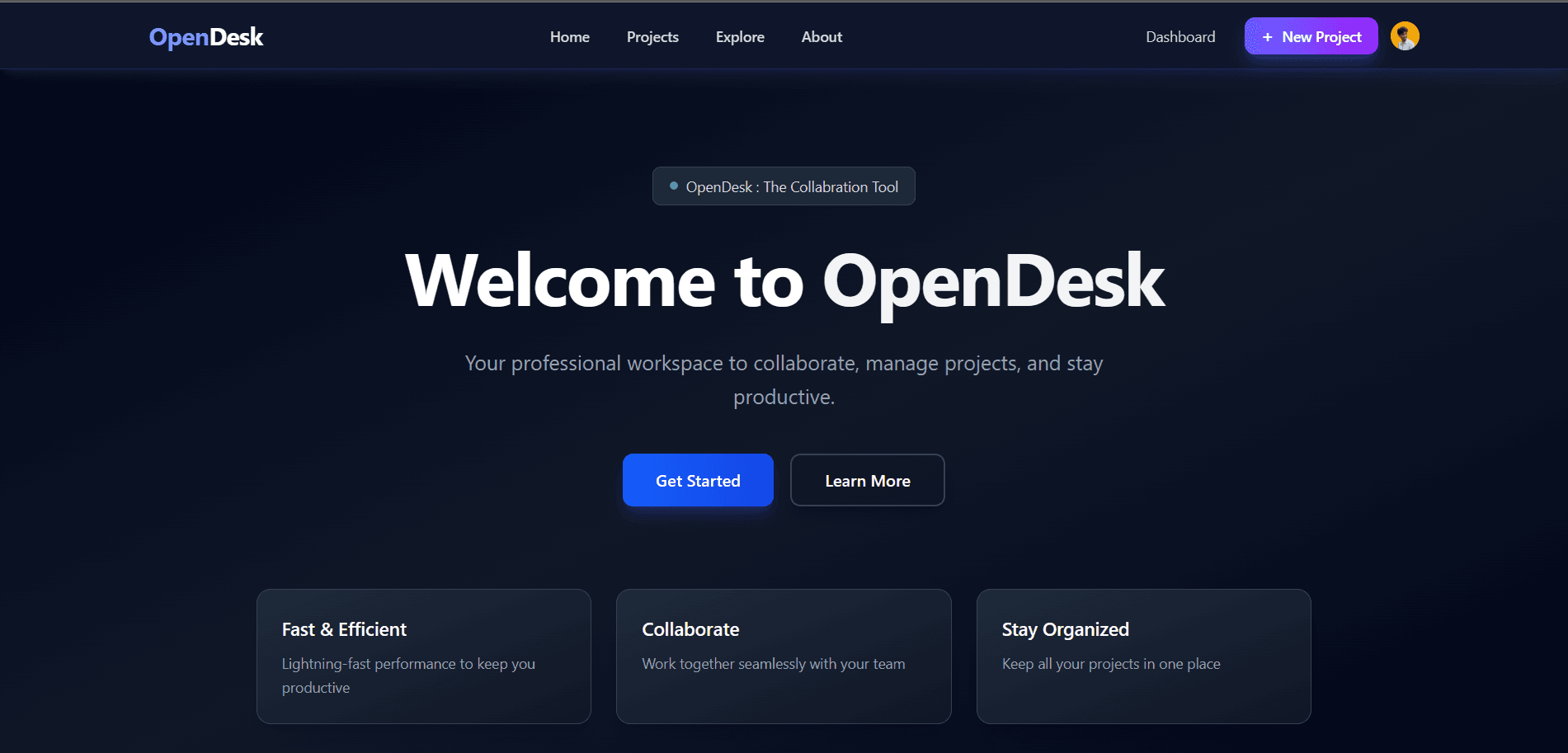Select Explore from the navigation bar
1568x753 pixels.
[x=739, y=36]
